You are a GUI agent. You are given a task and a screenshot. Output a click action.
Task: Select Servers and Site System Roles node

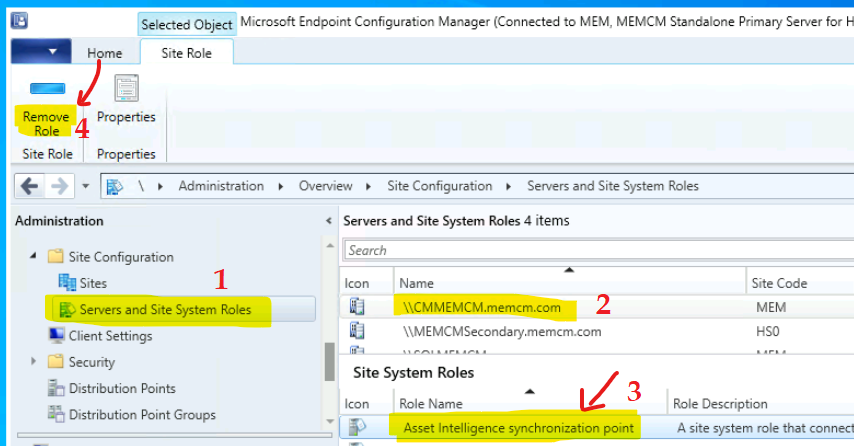[166, 309]
